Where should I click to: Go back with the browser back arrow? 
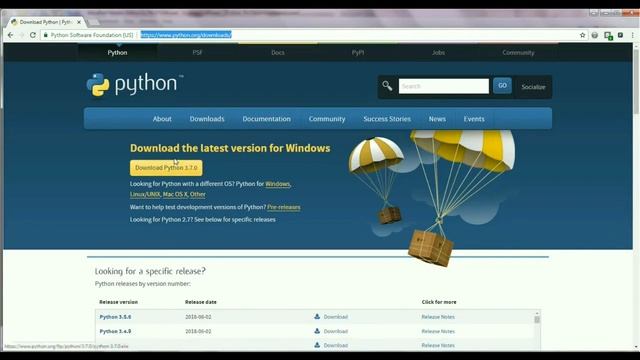point(11,35)
